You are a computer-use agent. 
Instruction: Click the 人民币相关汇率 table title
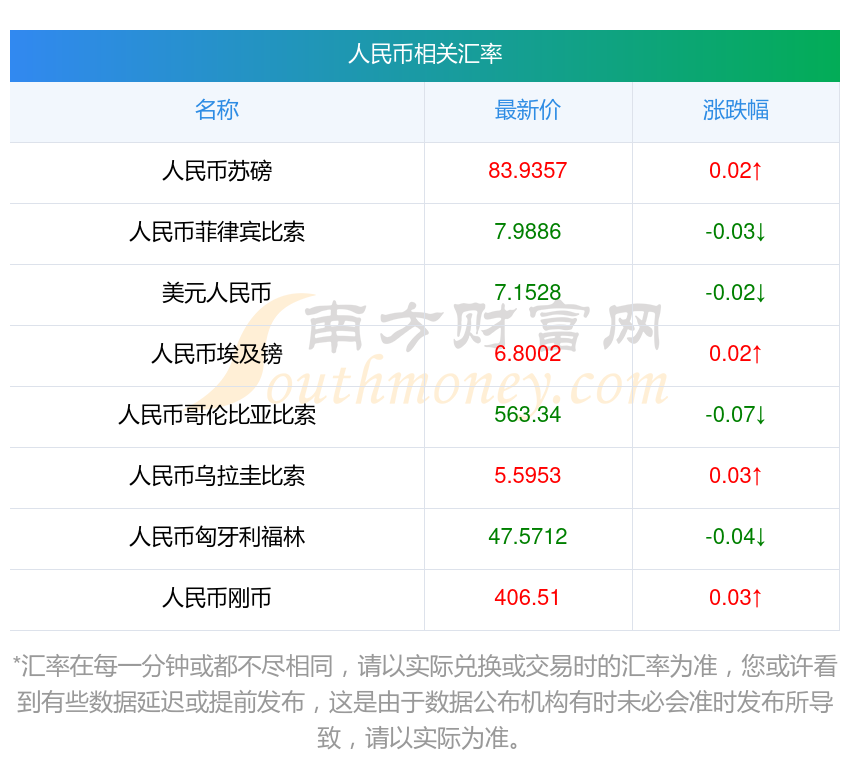pos(425,54)
